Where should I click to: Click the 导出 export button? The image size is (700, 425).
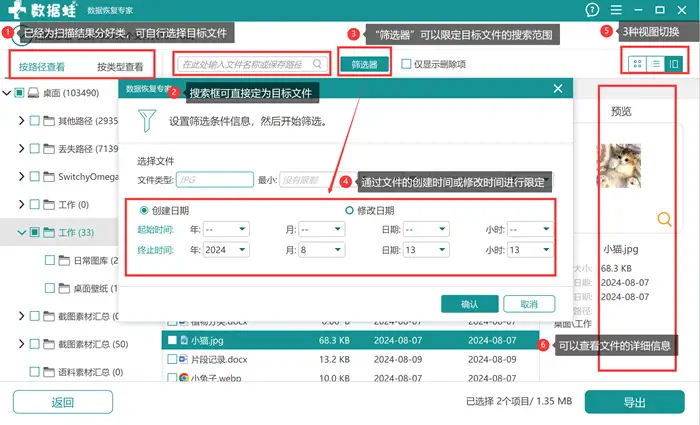click(634, 402)
